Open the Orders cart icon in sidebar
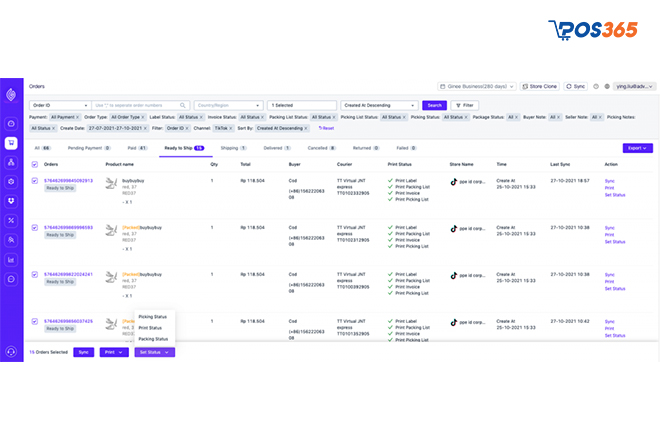This screenshot has height=440, width=660. point(11,142)
